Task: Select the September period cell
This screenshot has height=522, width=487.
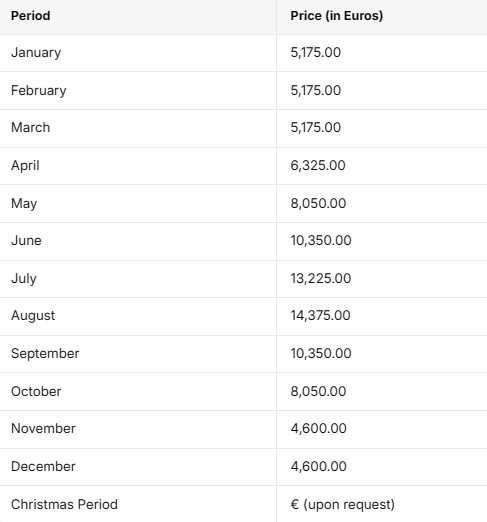Action: [138, 354]
